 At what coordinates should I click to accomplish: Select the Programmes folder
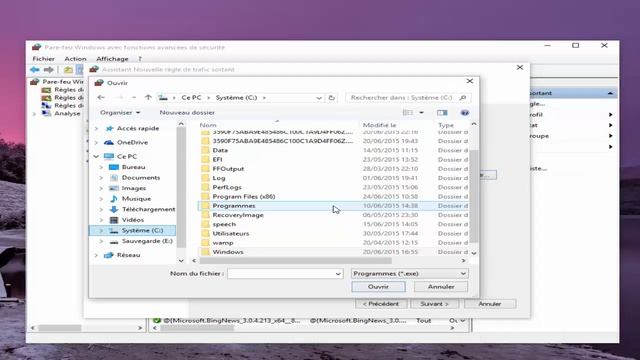tap(234, 206)
